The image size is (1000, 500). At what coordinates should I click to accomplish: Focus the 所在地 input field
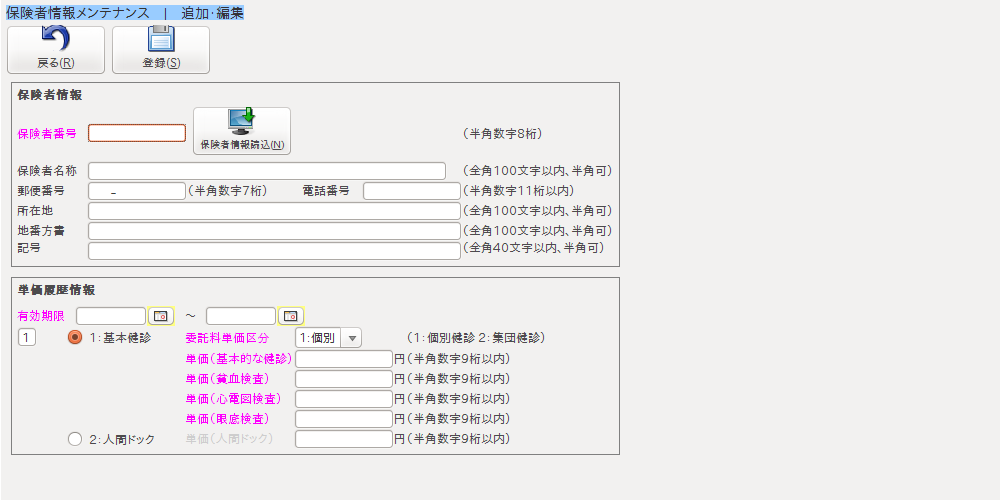[x=274, y=211]
